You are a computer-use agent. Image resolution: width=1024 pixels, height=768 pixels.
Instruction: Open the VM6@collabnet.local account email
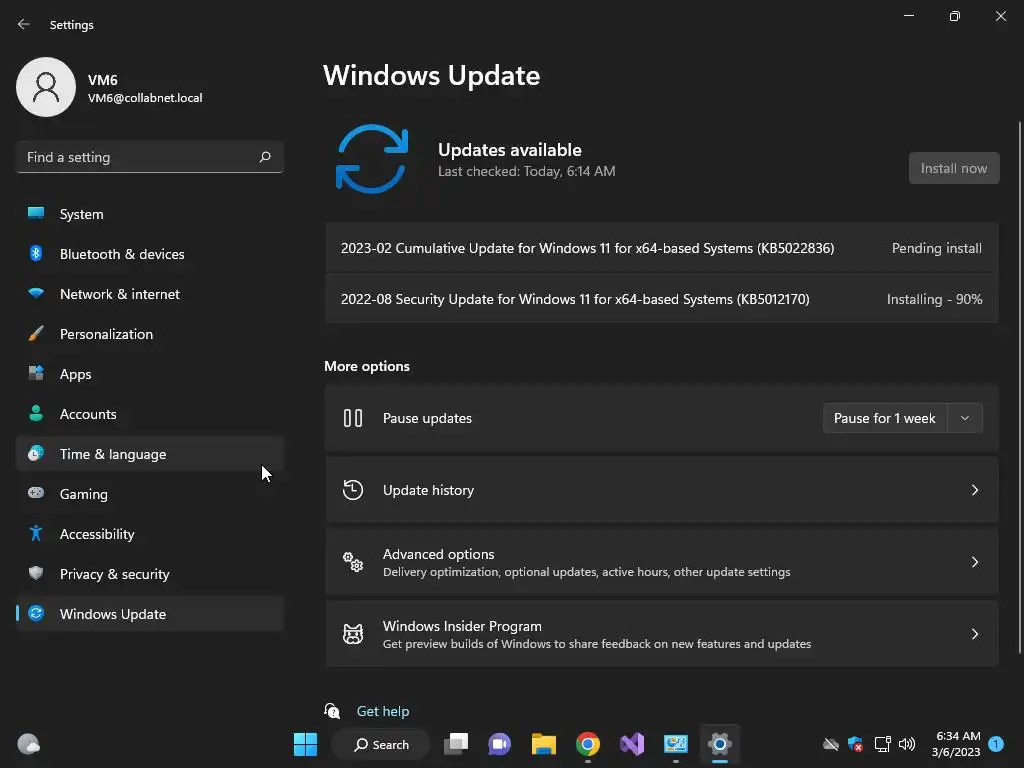coord(145,98)
